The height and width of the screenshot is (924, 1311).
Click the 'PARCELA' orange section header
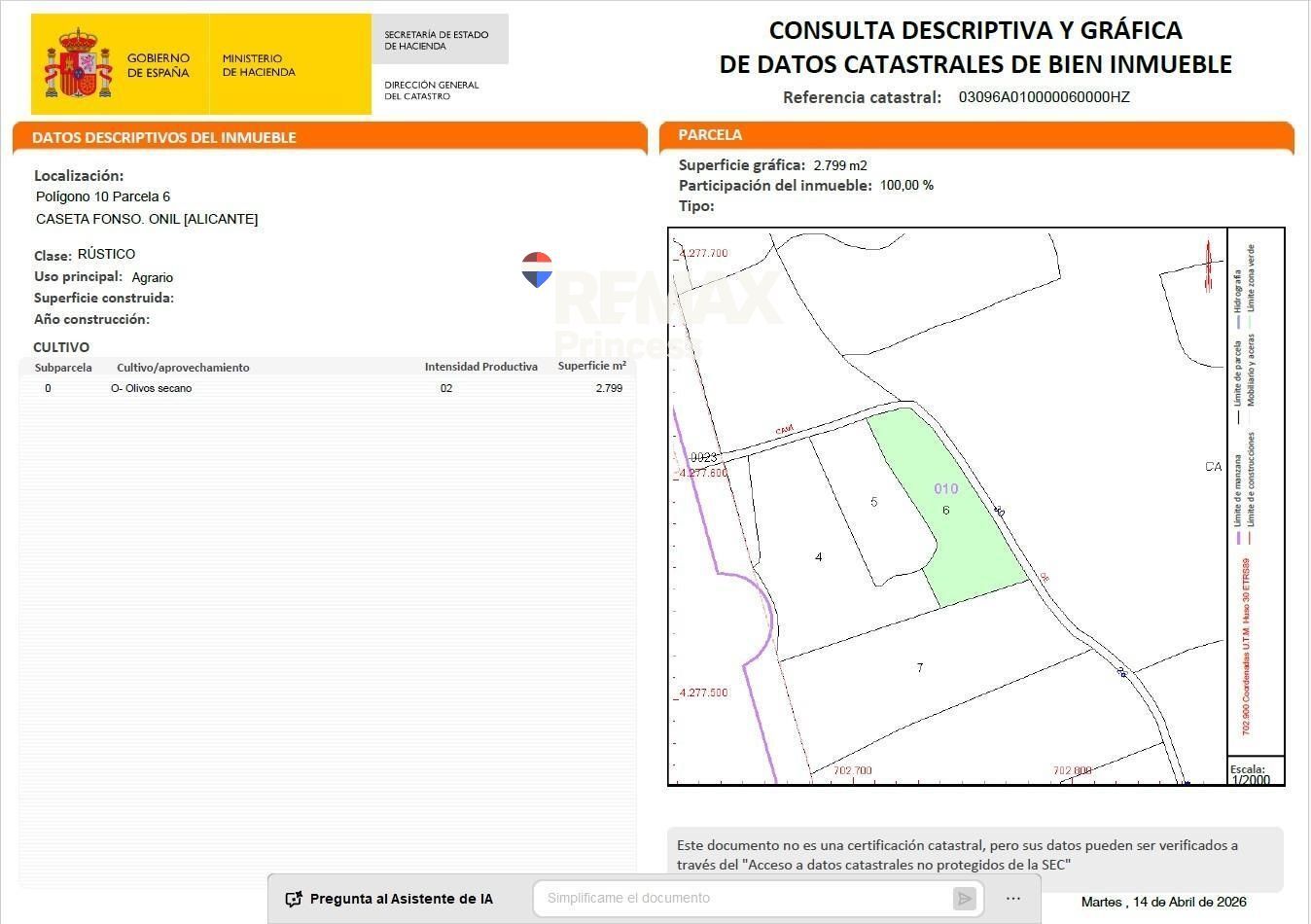pyautogui.click(x=975, y=135)
